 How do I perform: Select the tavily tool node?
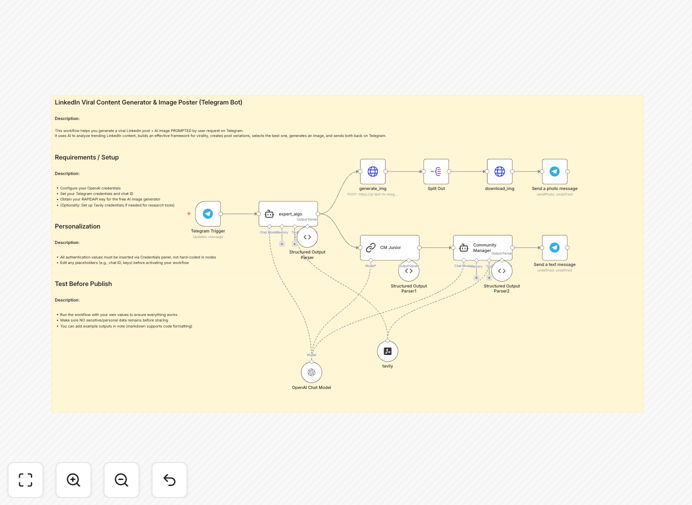tap(387, 351)
